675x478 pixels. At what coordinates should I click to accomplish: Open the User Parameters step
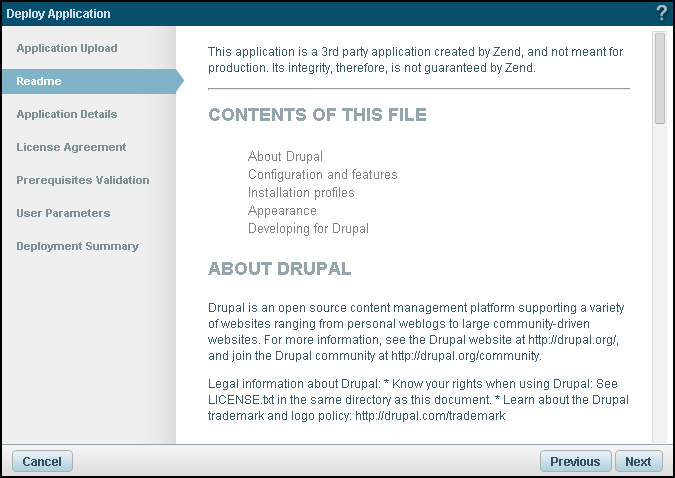tap(63, 213)
